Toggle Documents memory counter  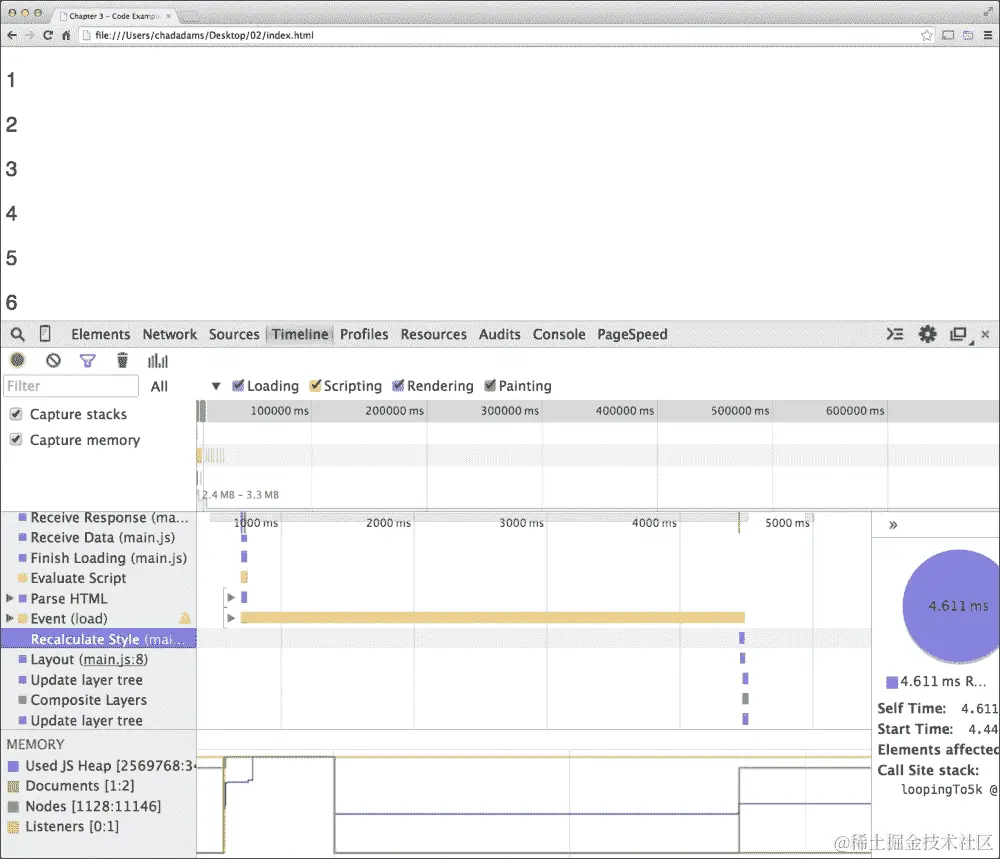click(x=13, y=786)
